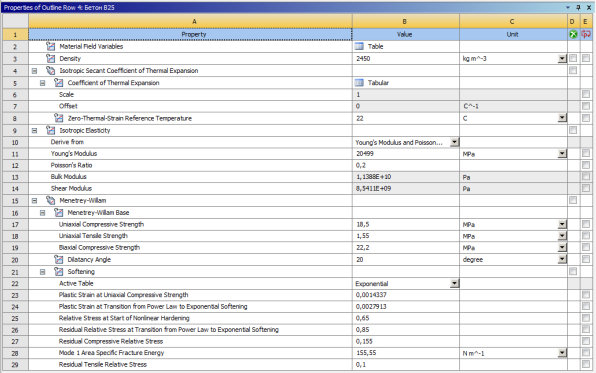Toggle the column E checkbox for Mode 1 Fracture Energy
The height and width of the screenshot is (373, 596).
coord(586,353)
